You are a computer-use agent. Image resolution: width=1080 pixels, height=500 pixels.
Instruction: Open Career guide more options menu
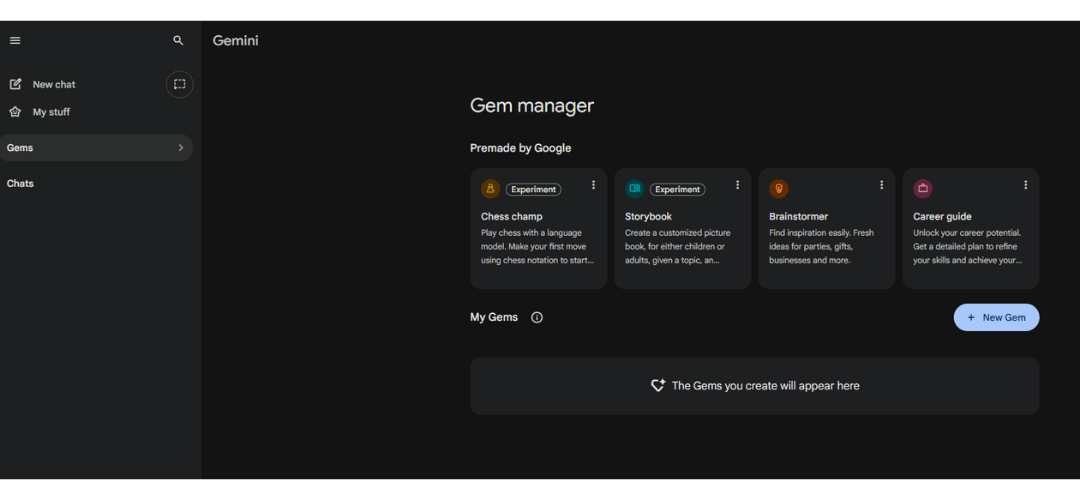tap(1026, 185)
